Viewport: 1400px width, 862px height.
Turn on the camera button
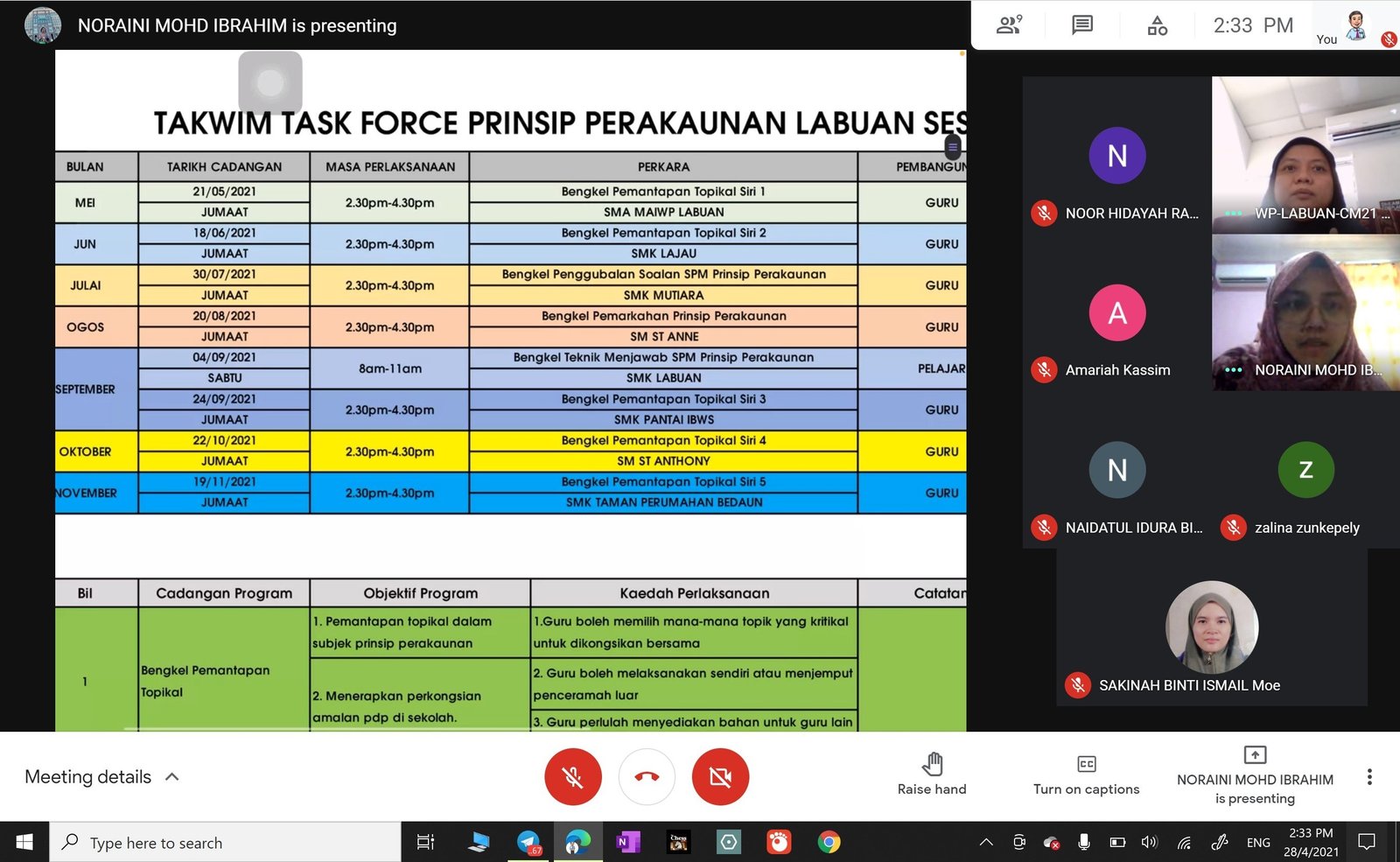tap(720, 776)
